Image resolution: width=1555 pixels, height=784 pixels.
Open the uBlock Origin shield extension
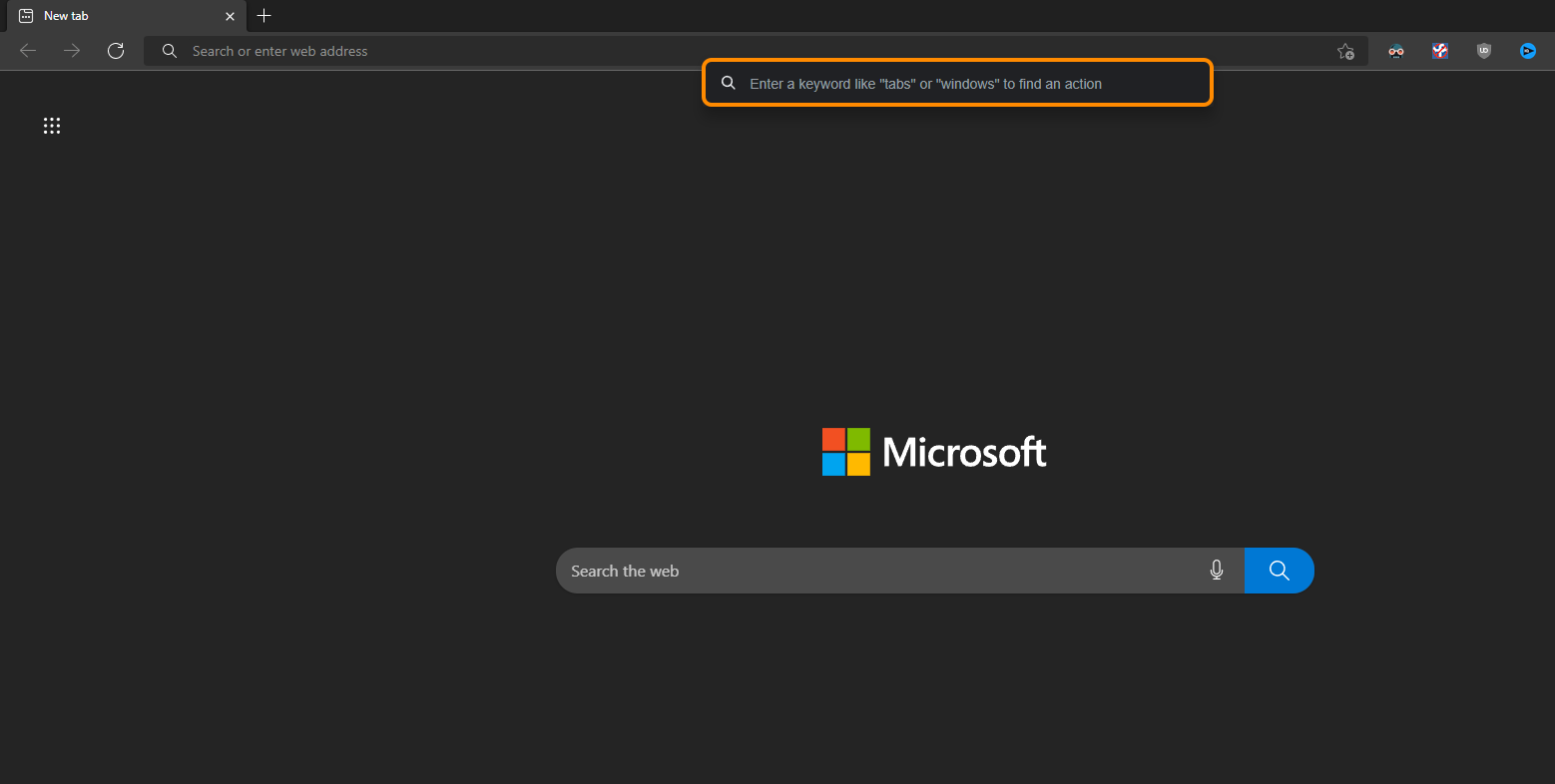tap(1484, 51)
